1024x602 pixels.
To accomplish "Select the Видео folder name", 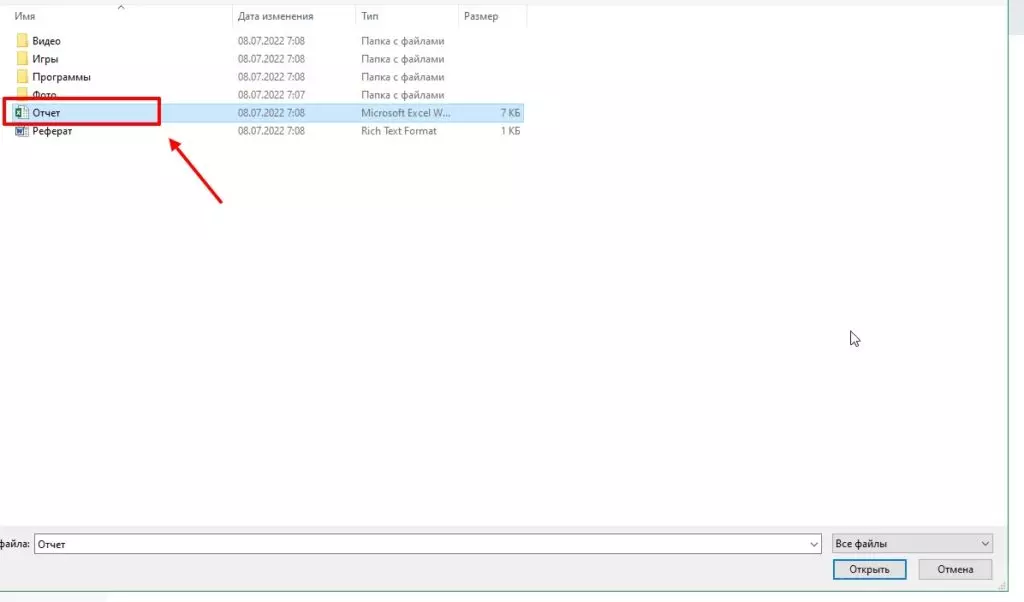I will click(x=46, y=40).
